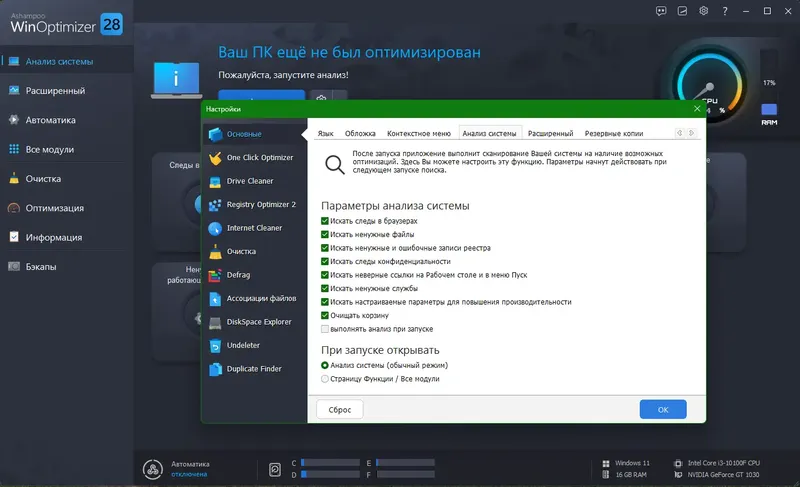Toggle Искать настраиваемые параметры для повышения производительности
Screen dimensions: 800x487
[324, 302]
